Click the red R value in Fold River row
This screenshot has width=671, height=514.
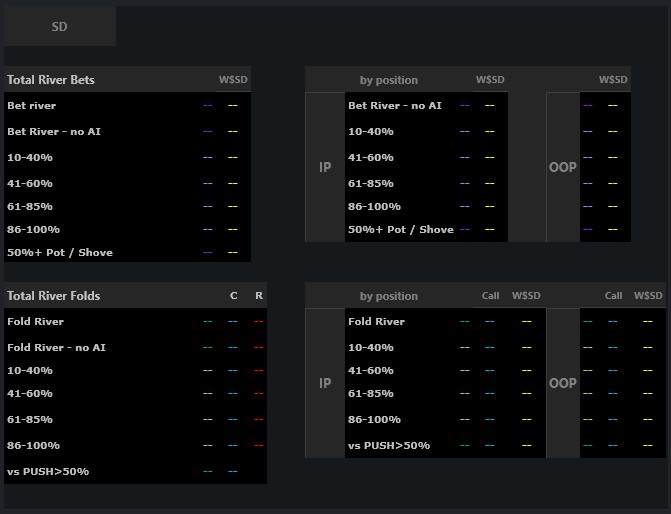coord(259,322)
